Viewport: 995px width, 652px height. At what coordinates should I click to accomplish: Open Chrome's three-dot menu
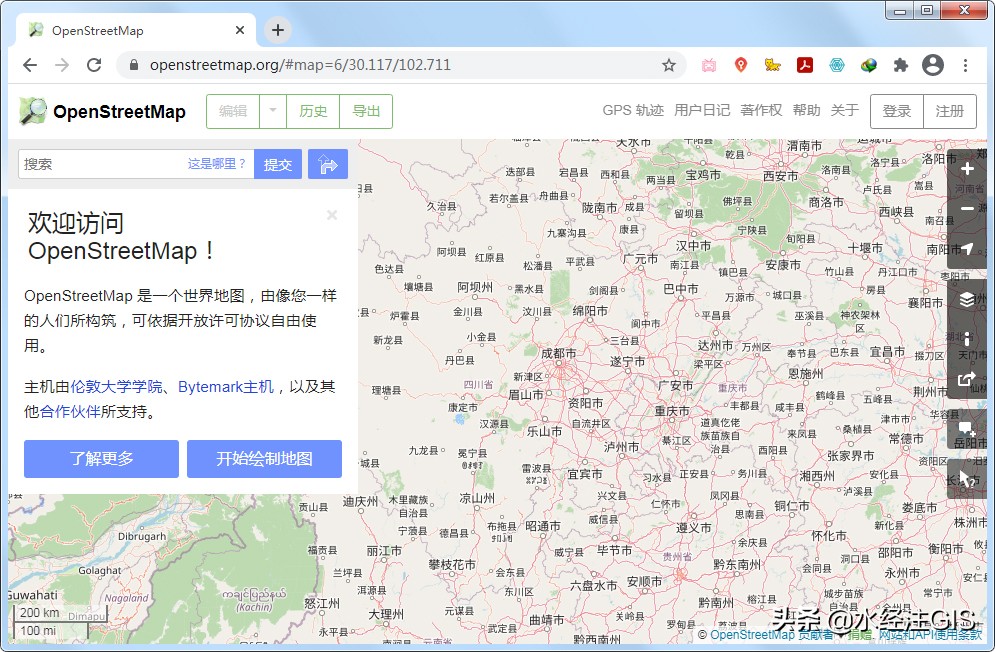point(965,65)
